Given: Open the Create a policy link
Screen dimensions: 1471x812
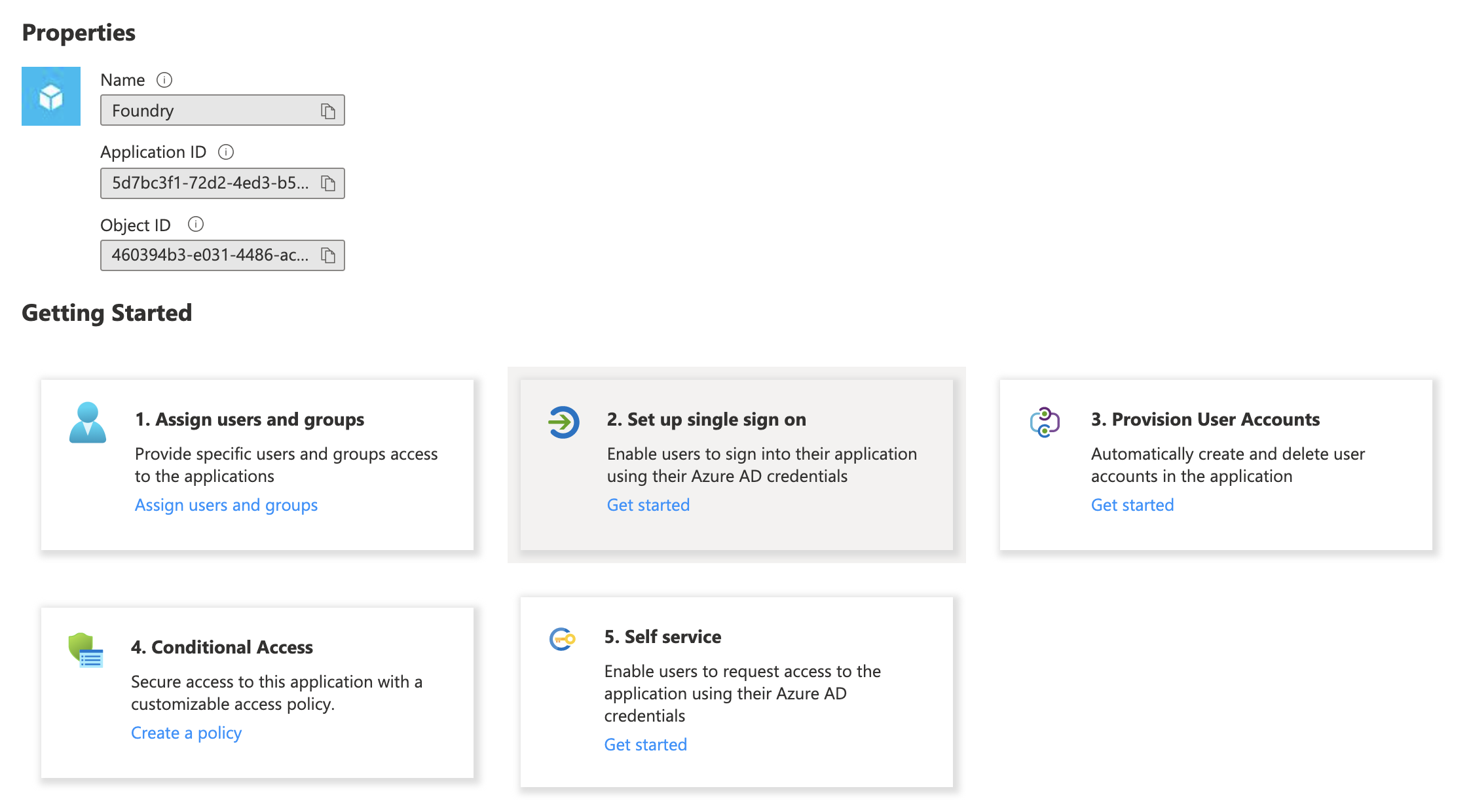Looking at the screenshot, I should click(186, 733).
